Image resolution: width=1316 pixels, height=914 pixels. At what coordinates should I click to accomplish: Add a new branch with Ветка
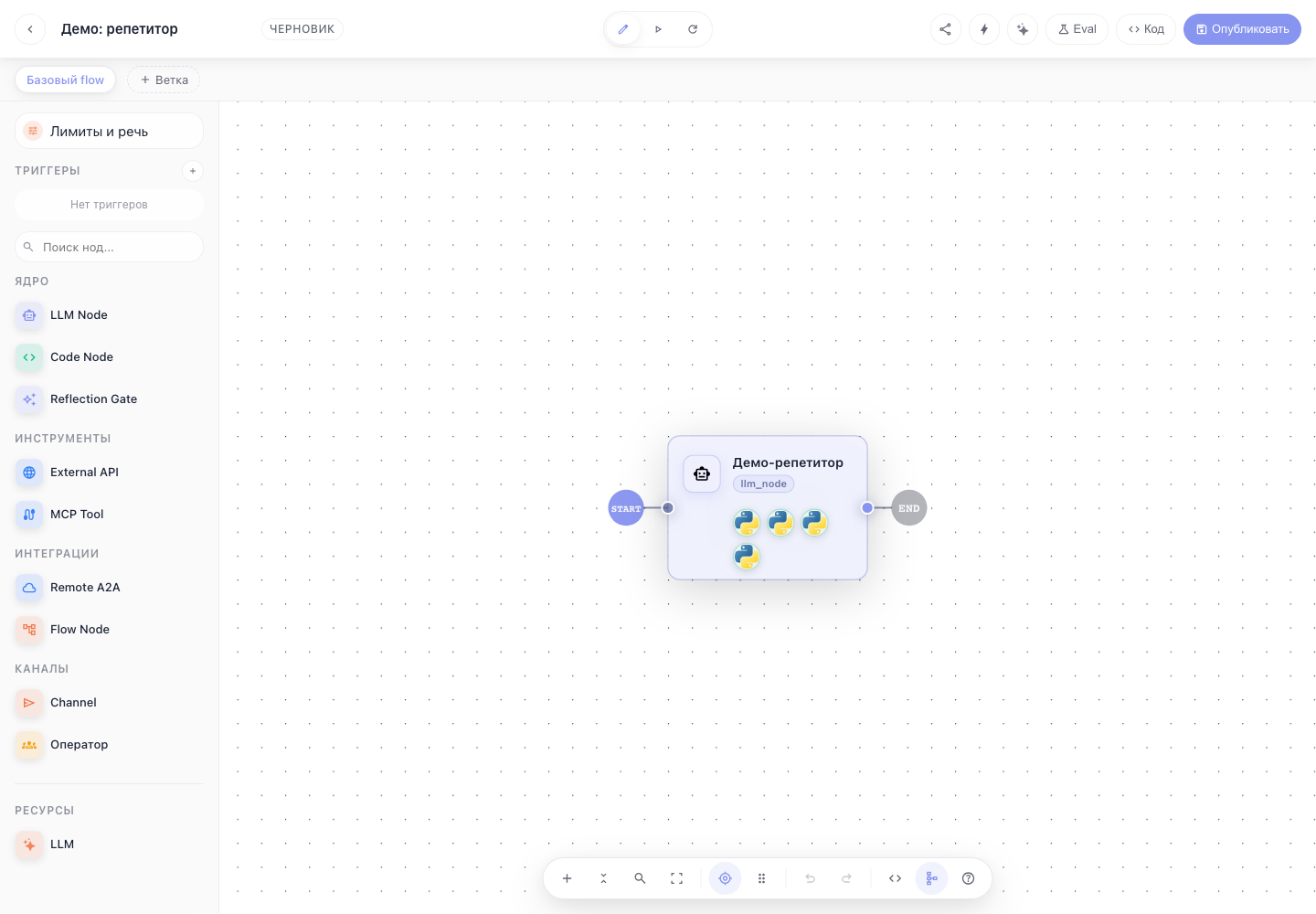click(164, 80)
